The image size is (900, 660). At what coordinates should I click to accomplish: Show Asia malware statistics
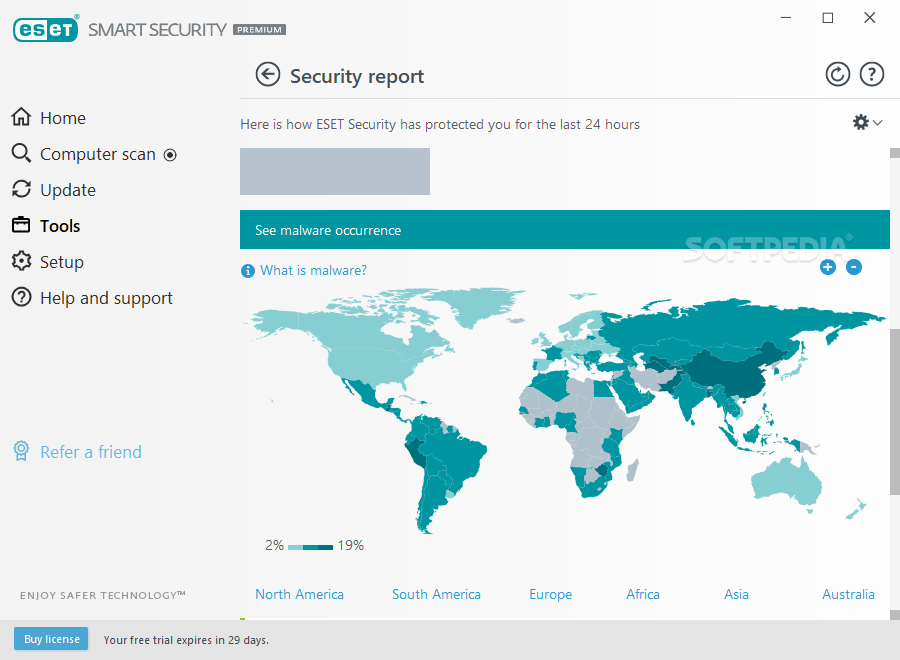point(736,595)
